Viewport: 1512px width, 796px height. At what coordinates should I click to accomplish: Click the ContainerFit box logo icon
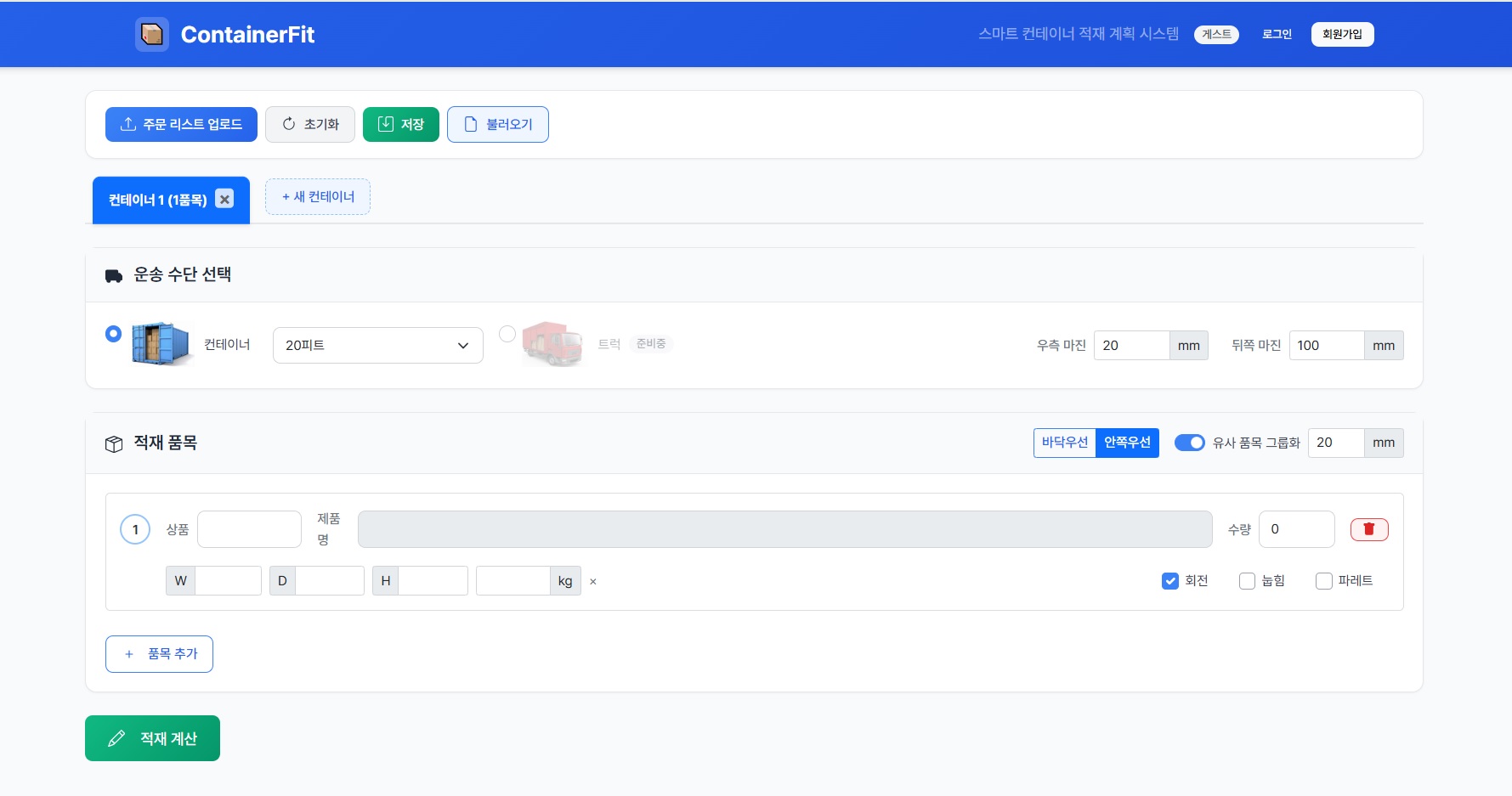click(x=152, y=34)
